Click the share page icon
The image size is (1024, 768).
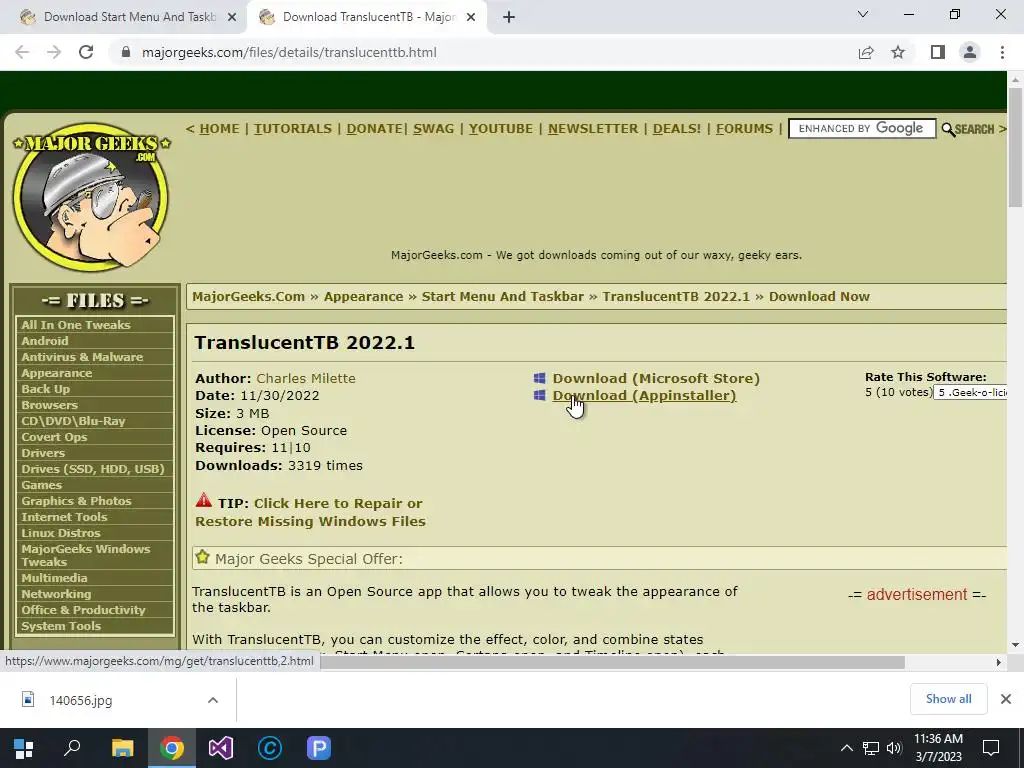[866, 52]
